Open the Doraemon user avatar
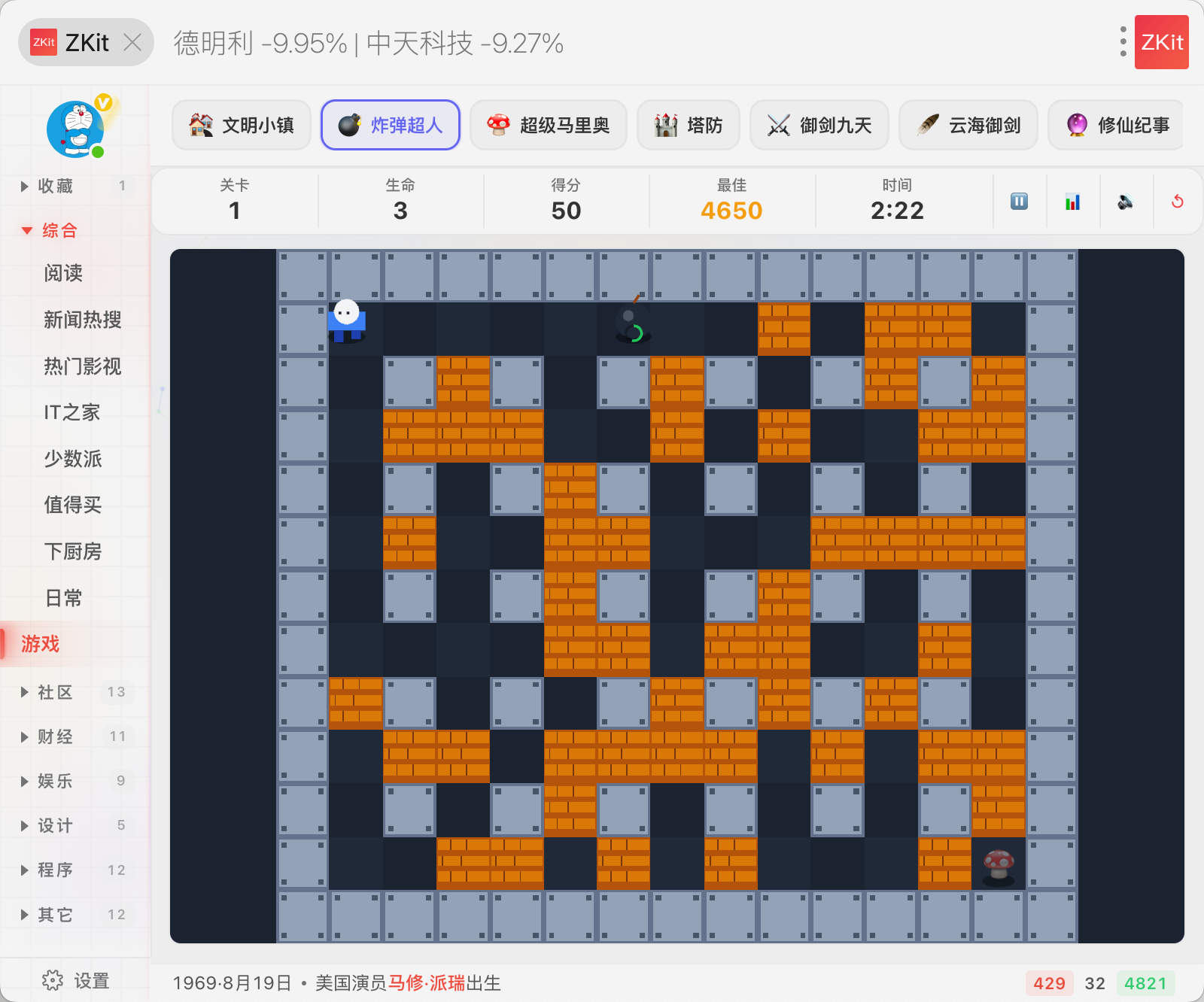The image size is (1204, 1002). point(76,129)
